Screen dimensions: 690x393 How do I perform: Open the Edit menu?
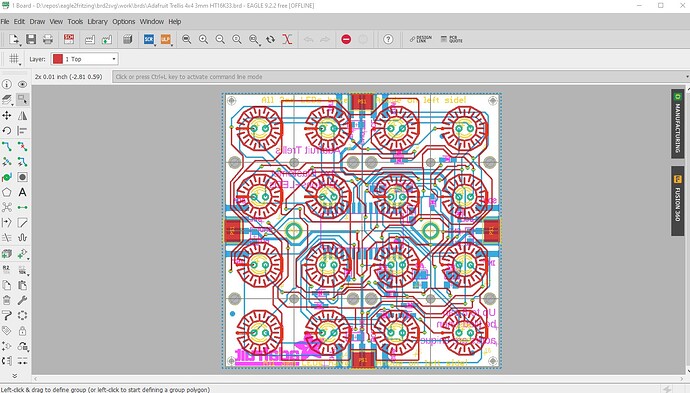click(19, 22)
